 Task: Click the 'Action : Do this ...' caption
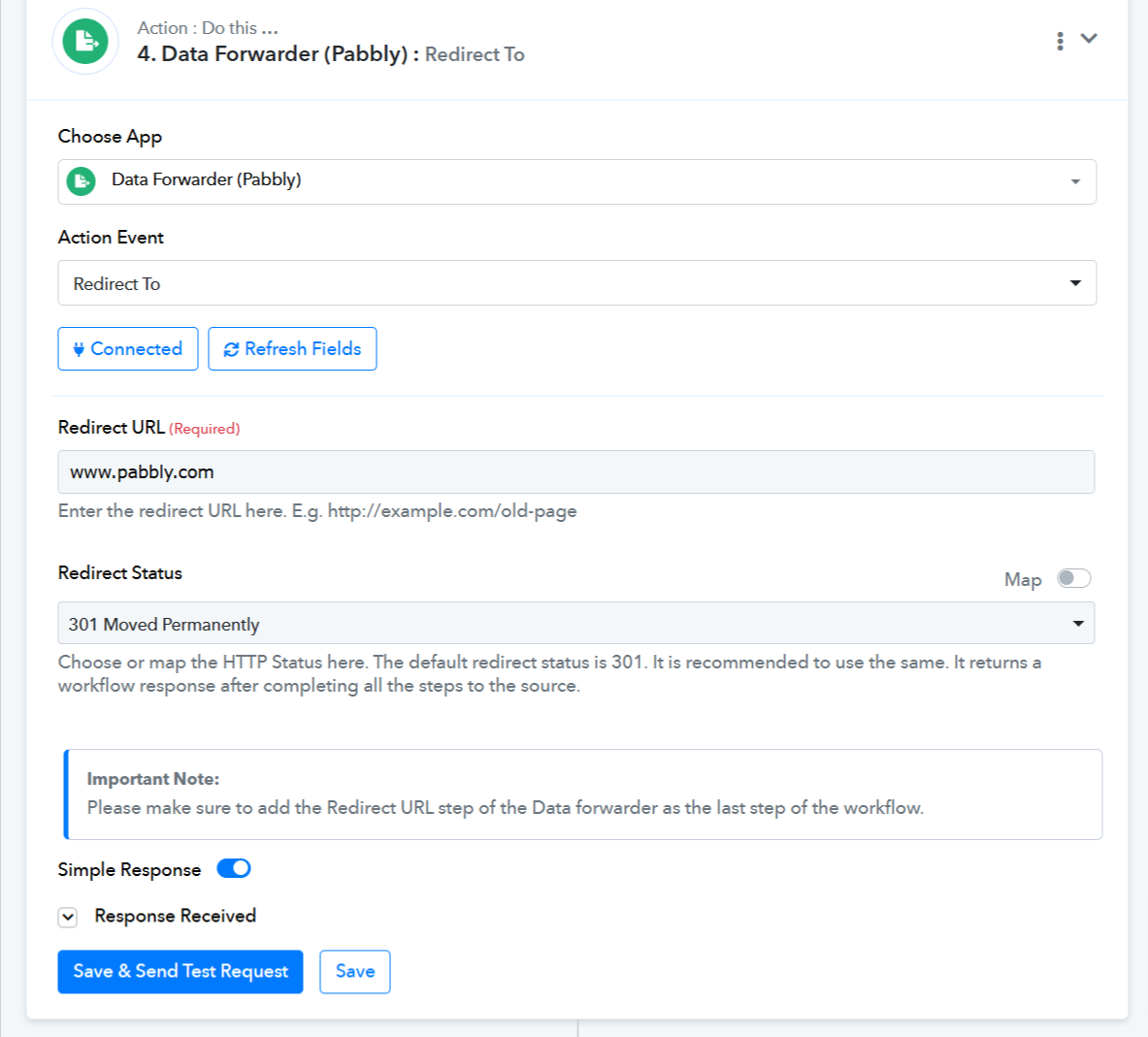208,28
